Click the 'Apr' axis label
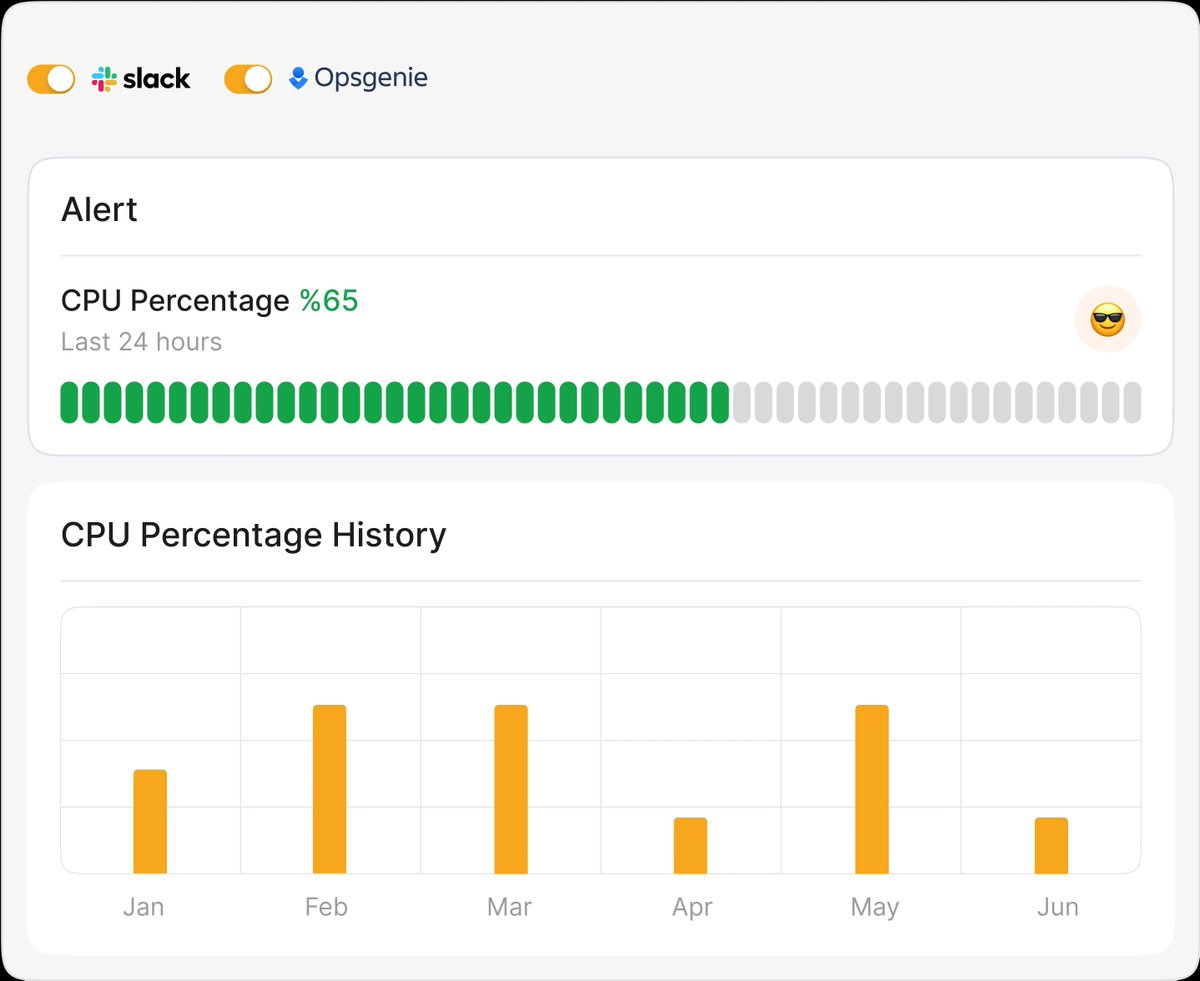 [x=692, y=908]
